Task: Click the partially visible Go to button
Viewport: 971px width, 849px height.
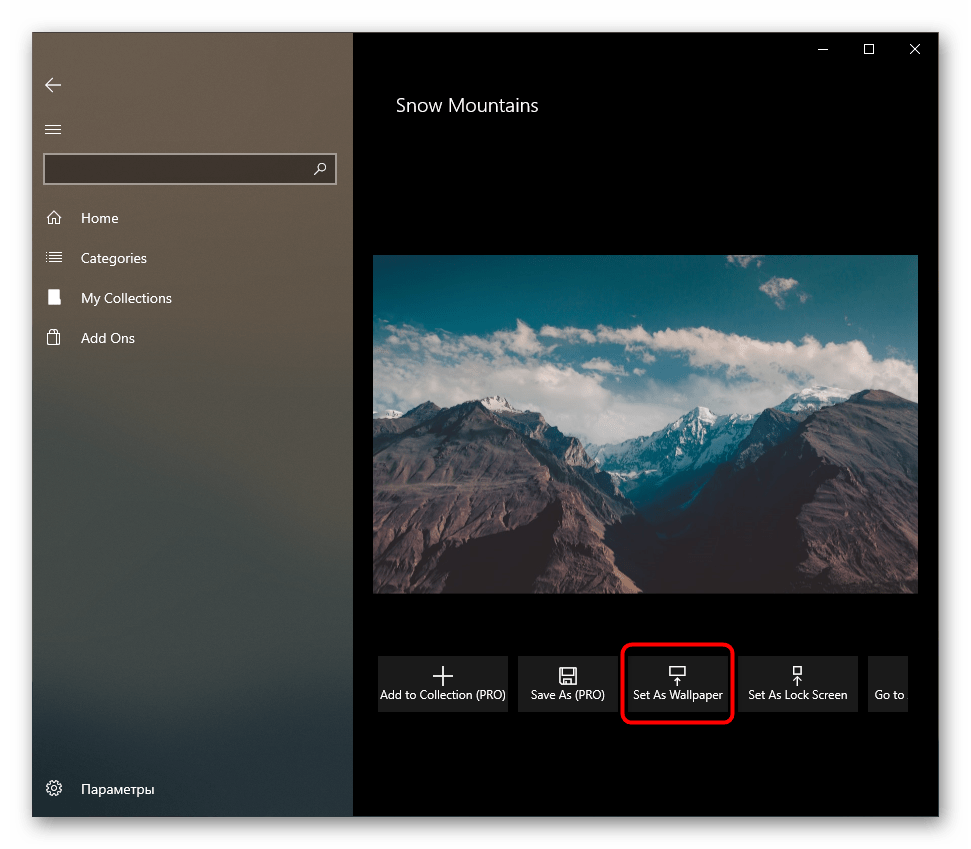Action: pos(888,684)
